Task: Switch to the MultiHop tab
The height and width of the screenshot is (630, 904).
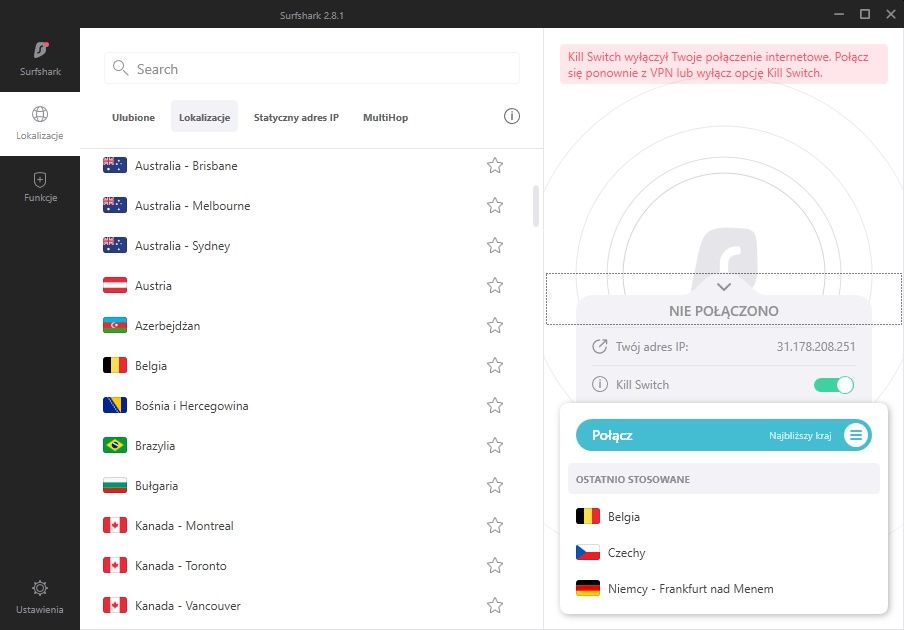Action: click(x=386, y=117)
